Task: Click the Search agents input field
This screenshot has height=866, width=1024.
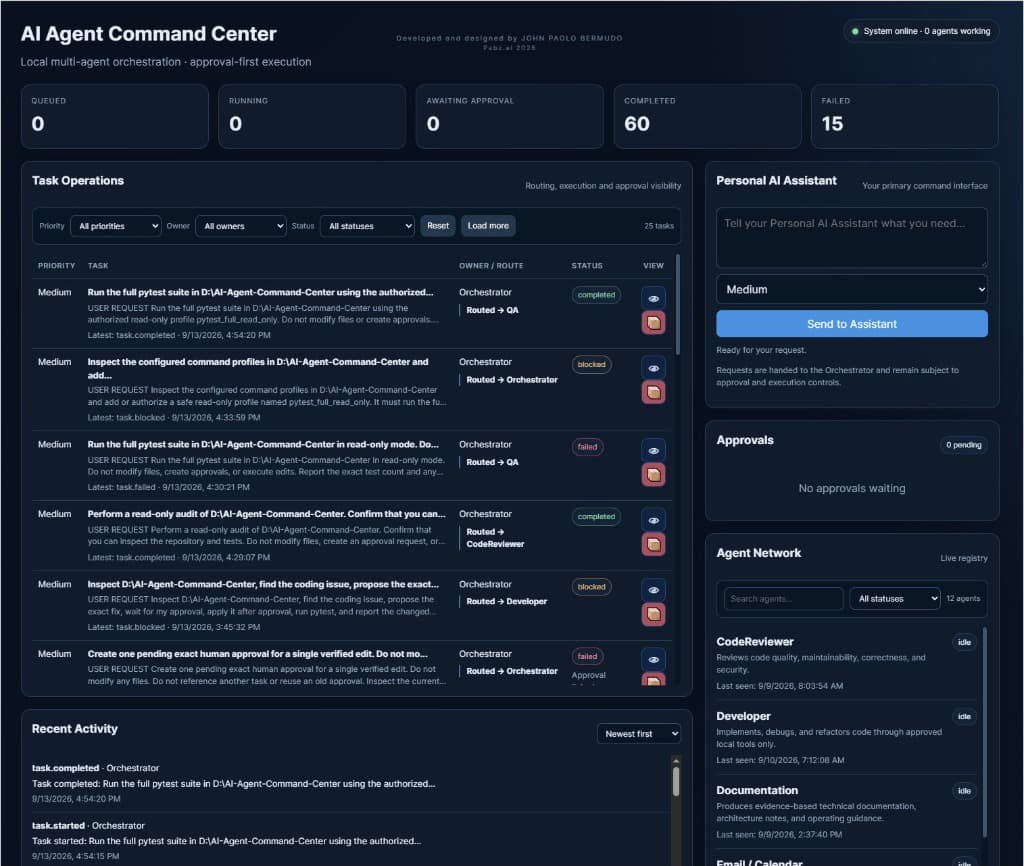Action: click(784, 599)
